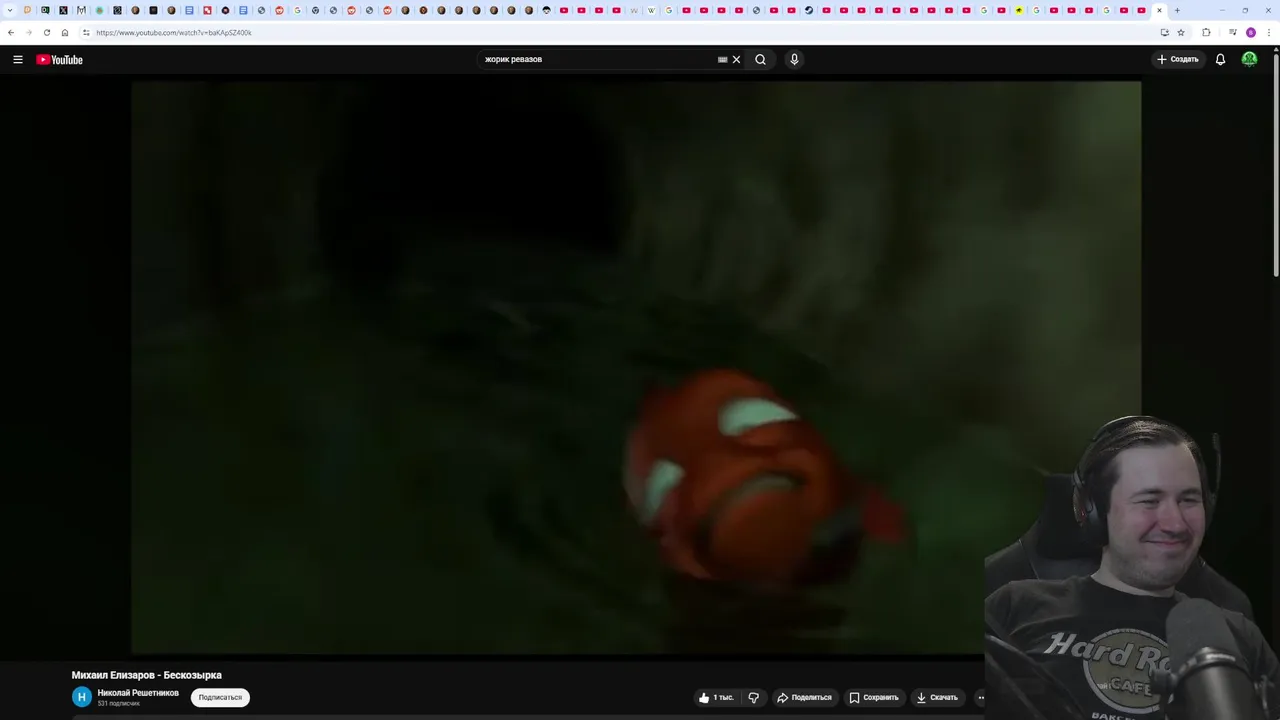Share the video via Поделиться
1280x720 pixels.
click(x=804, y=698)
